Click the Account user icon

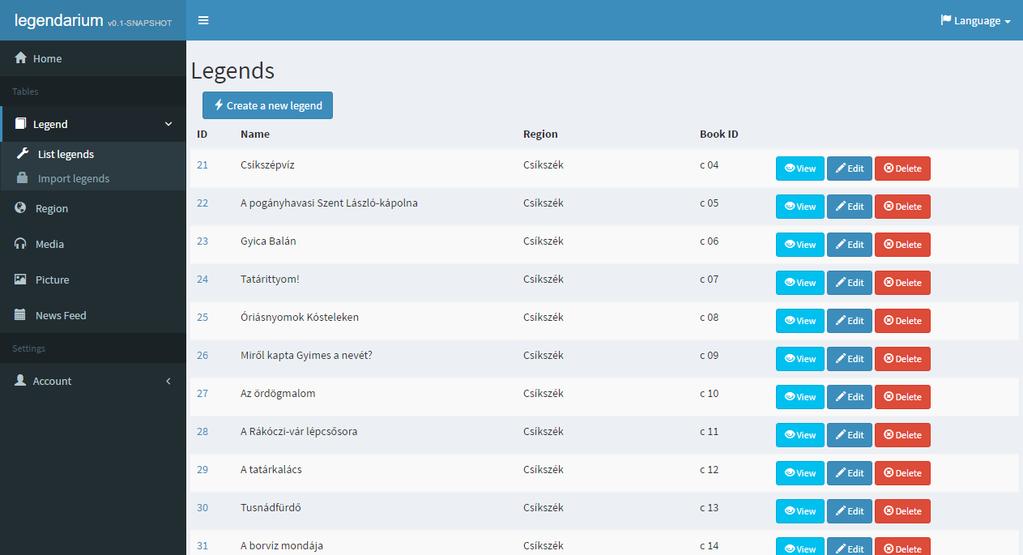click(x=20, y=380)
